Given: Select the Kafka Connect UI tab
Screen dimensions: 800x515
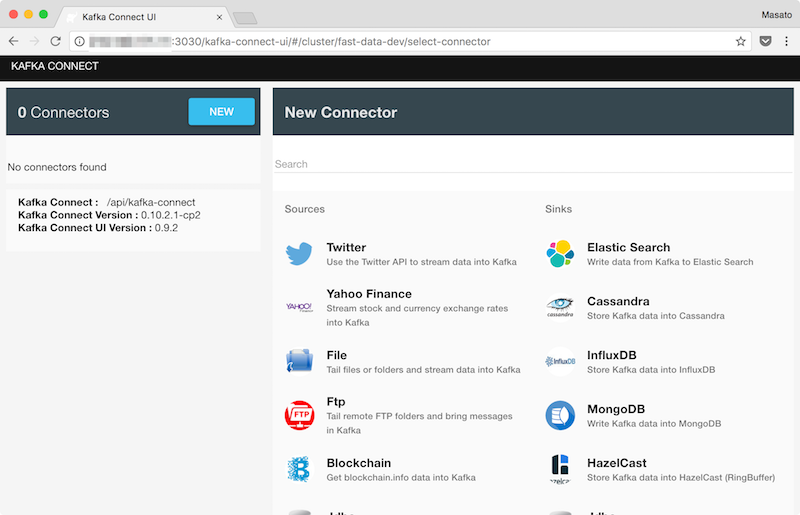Looking at the screenshot, I should 140,17.
